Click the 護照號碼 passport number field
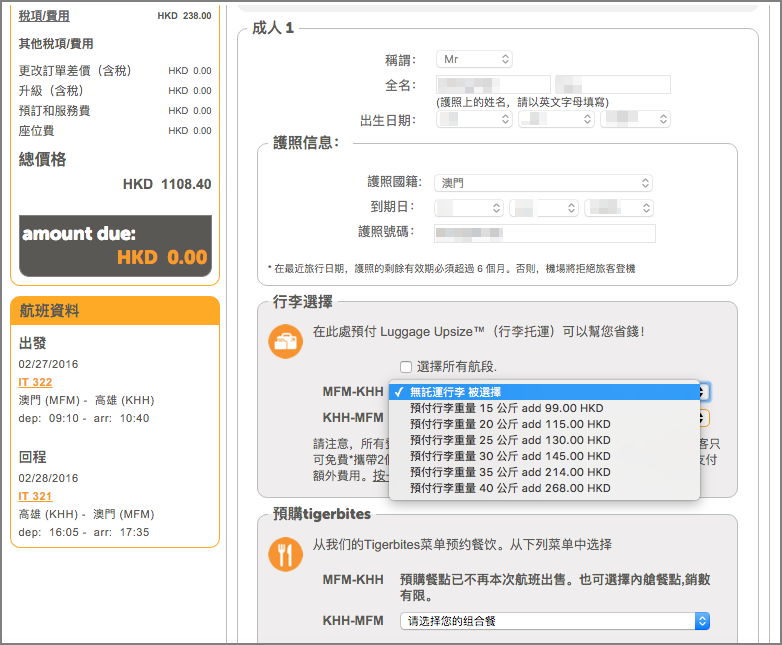The height and width of the screenshot is (645, 782). tap(545, 233)
